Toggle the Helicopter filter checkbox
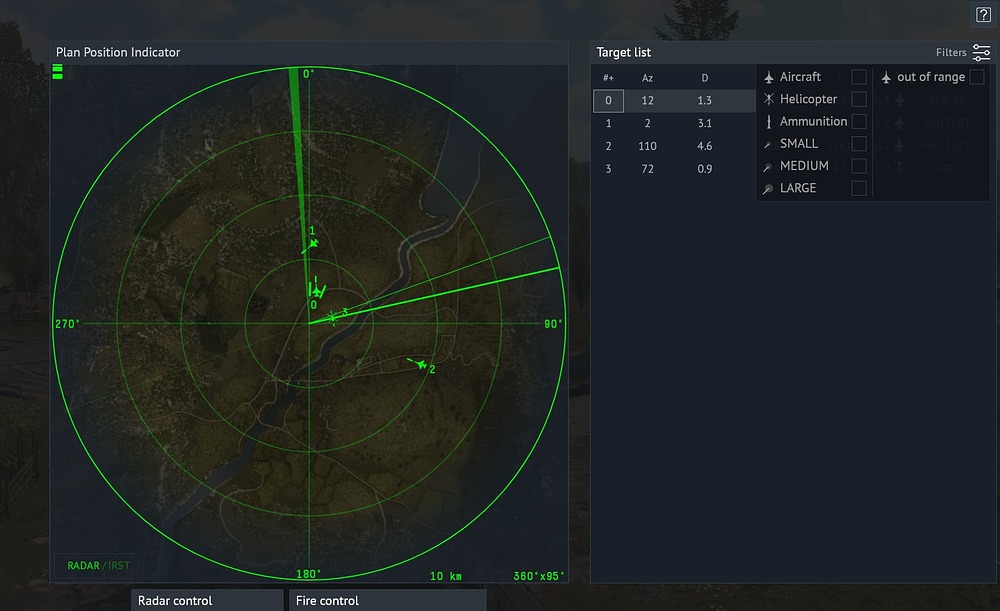 tap(859, 99)
